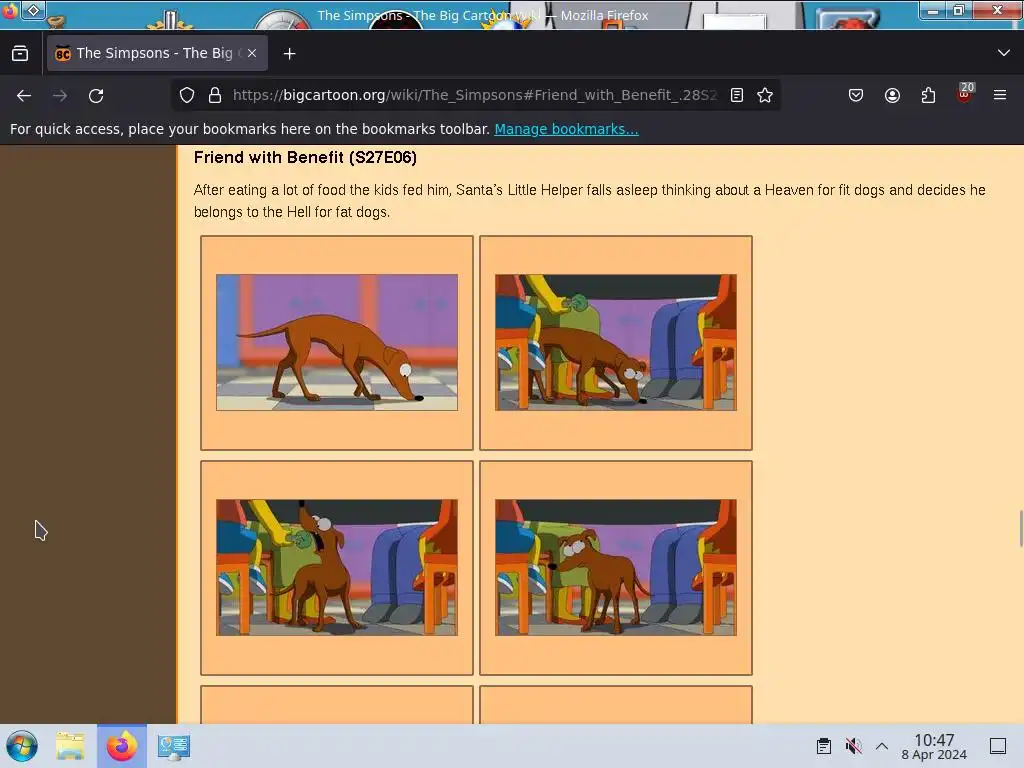1024x768 pixels.
Task: Toggle reader view icon in address bar
Action: 737,95
